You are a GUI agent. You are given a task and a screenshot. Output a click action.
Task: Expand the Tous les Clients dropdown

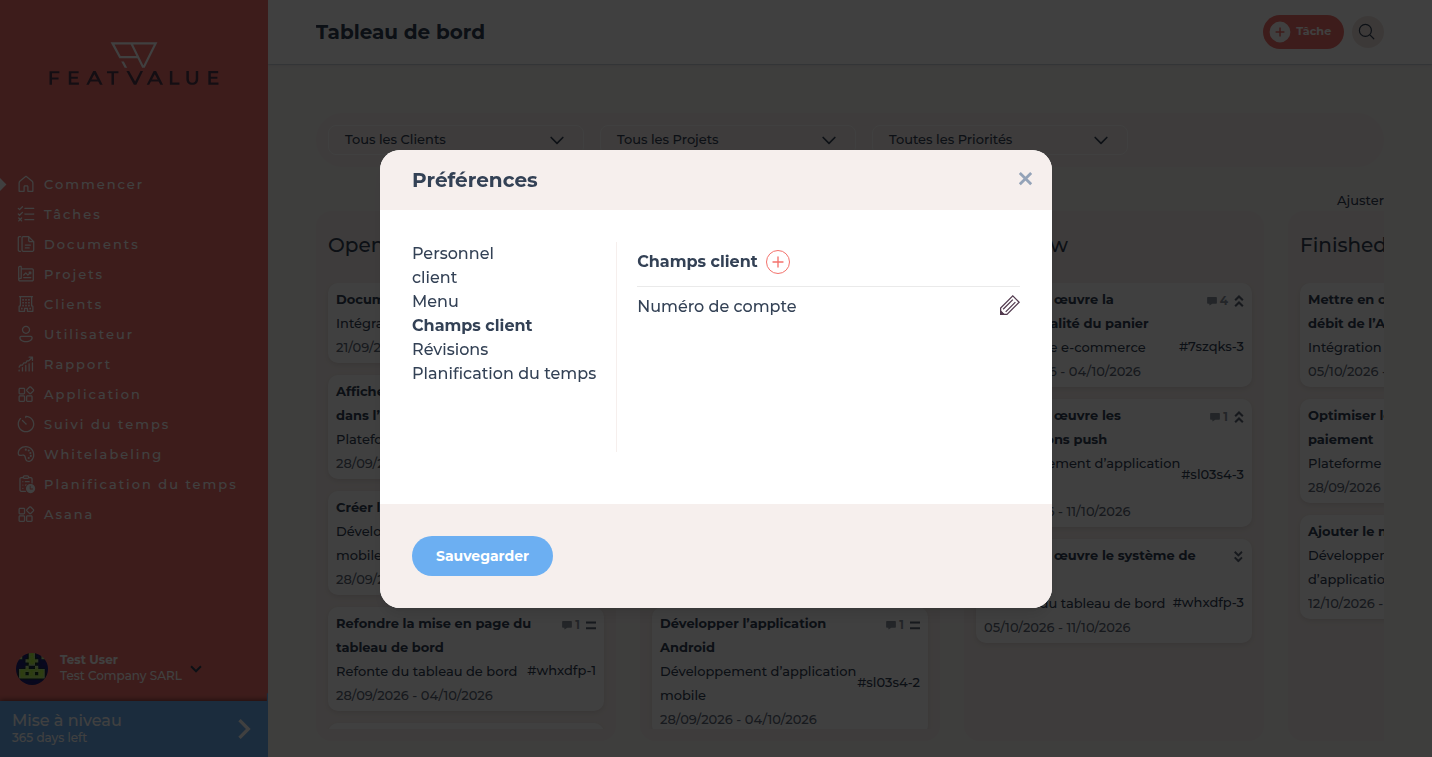point(456,140)
